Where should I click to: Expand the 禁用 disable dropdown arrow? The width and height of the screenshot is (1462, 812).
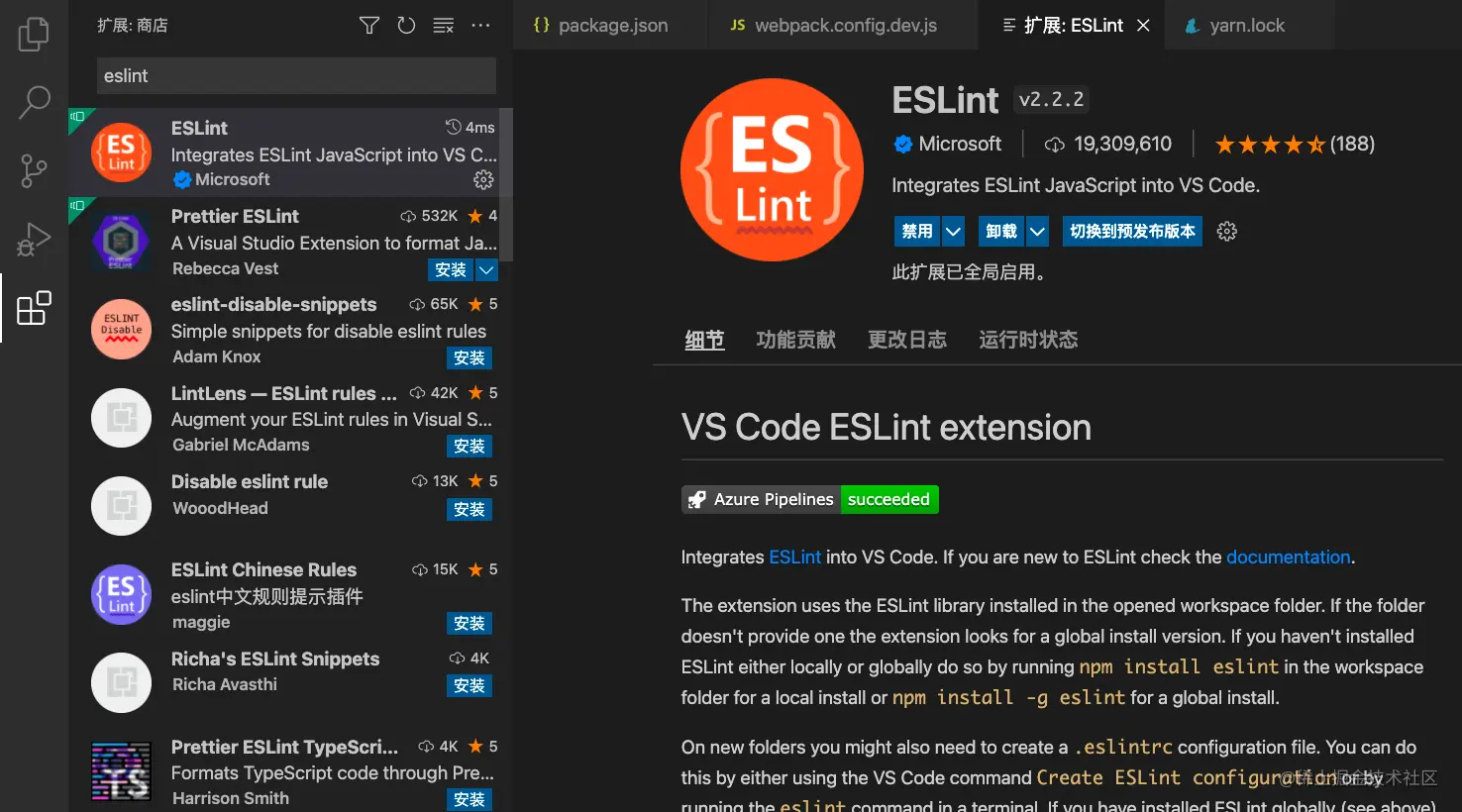(x=953, y=232)
